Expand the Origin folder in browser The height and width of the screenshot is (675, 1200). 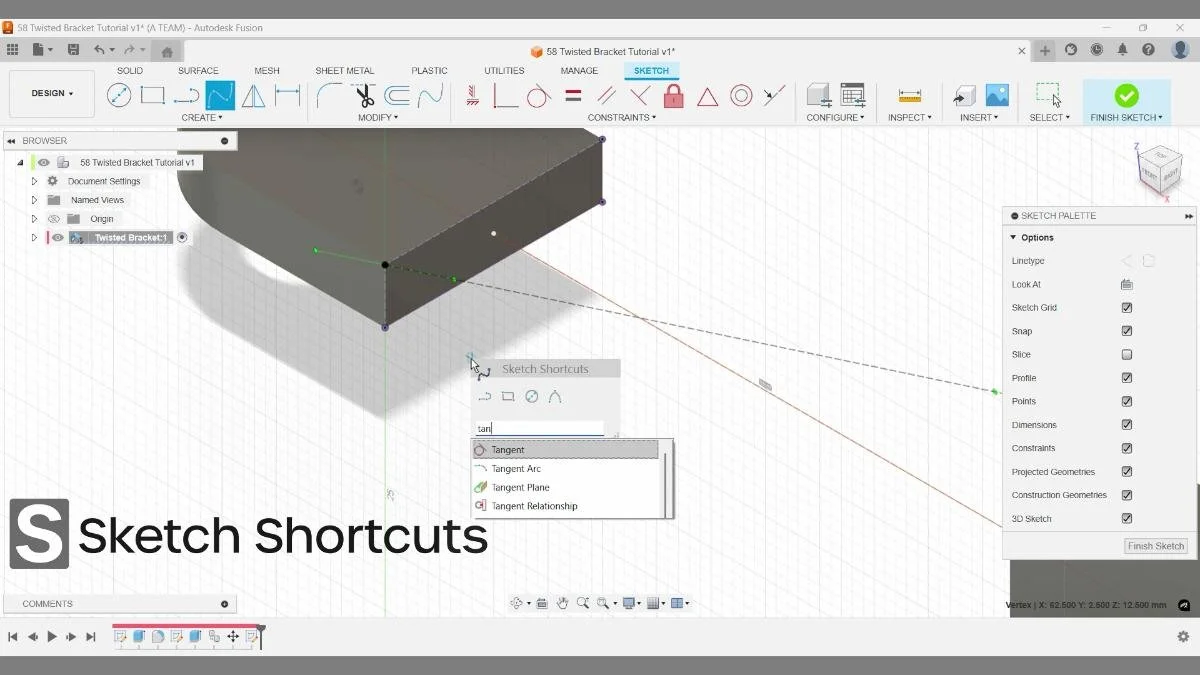[x=32, y=218]
